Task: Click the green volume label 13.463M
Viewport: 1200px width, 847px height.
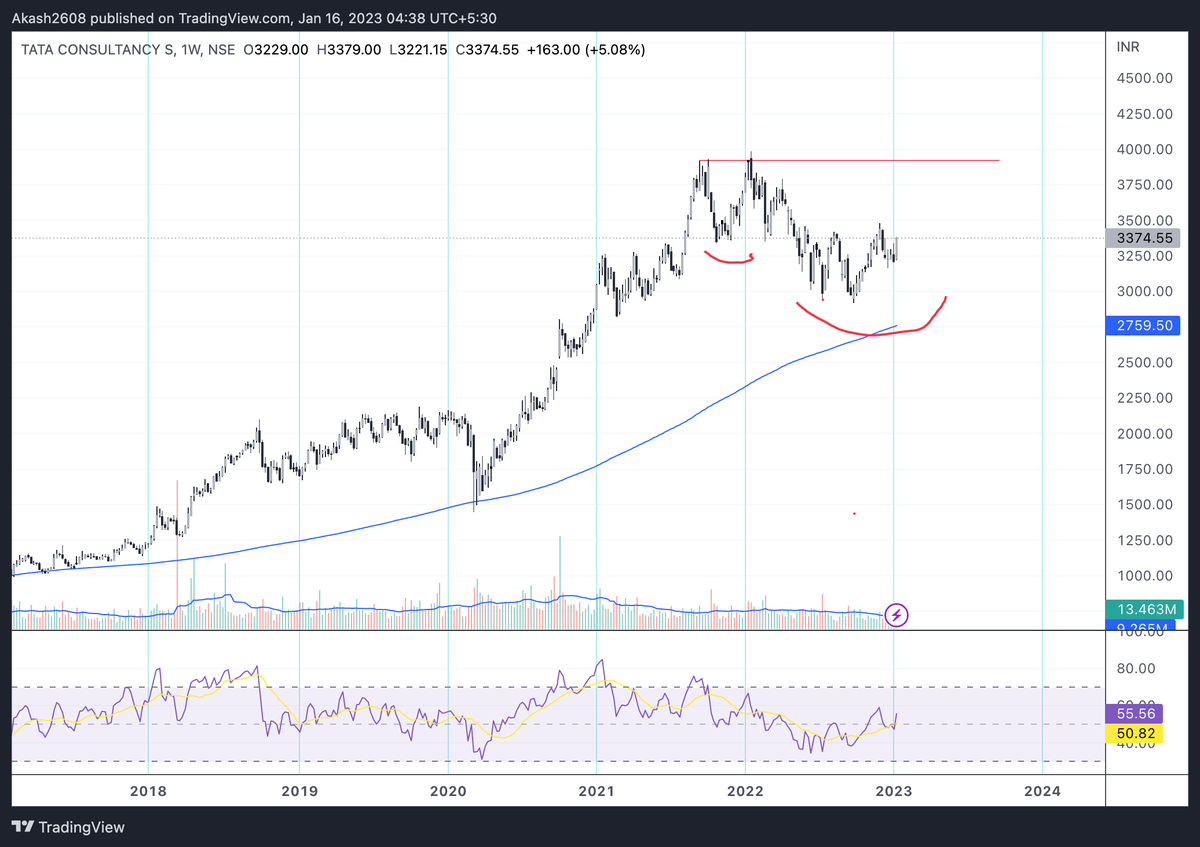Action: pos(1143,608)
